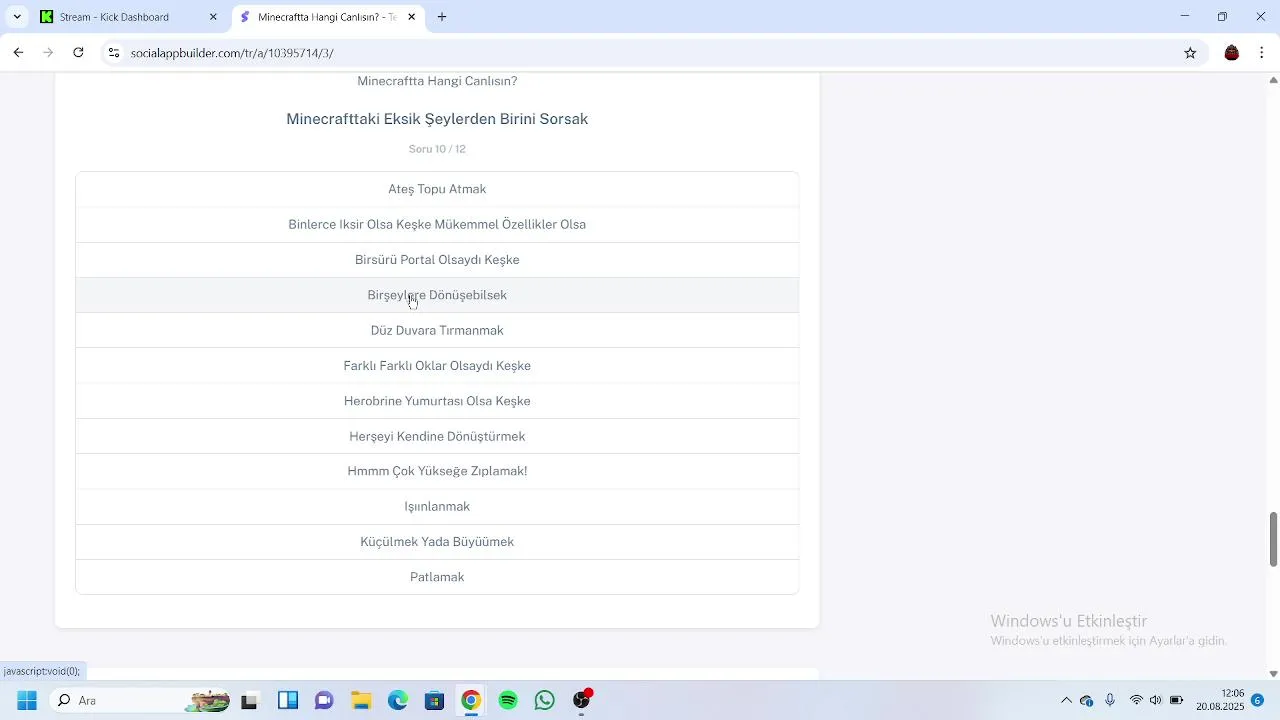Image resolution: width=1280 pixels, height=720 pixels.
Task: Pick "Birsürü Portal Olsaydı Keşke" option
Action: tap(437, 260)
